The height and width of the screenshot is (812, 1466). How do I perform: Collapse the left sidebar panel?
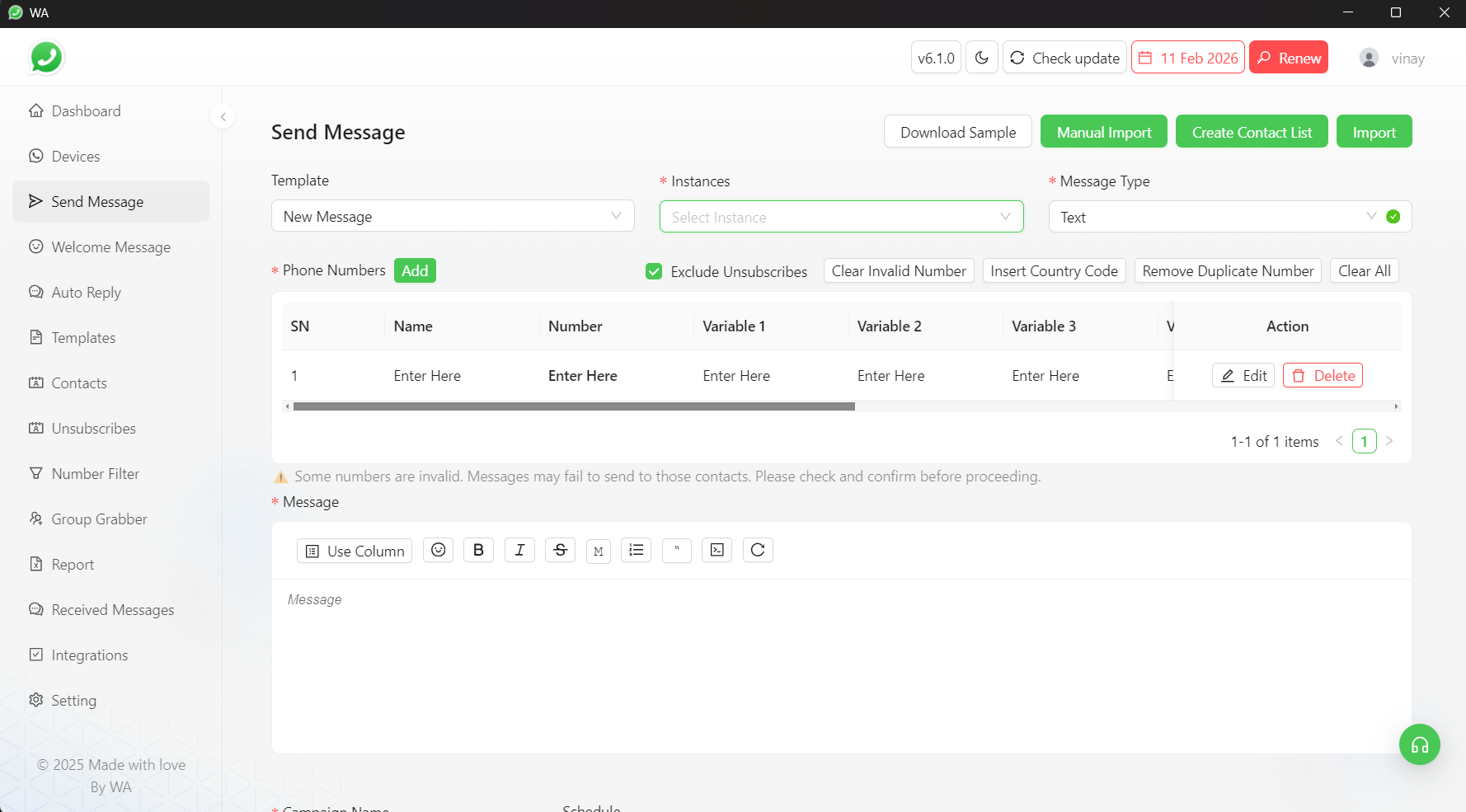tap(223, 117)
